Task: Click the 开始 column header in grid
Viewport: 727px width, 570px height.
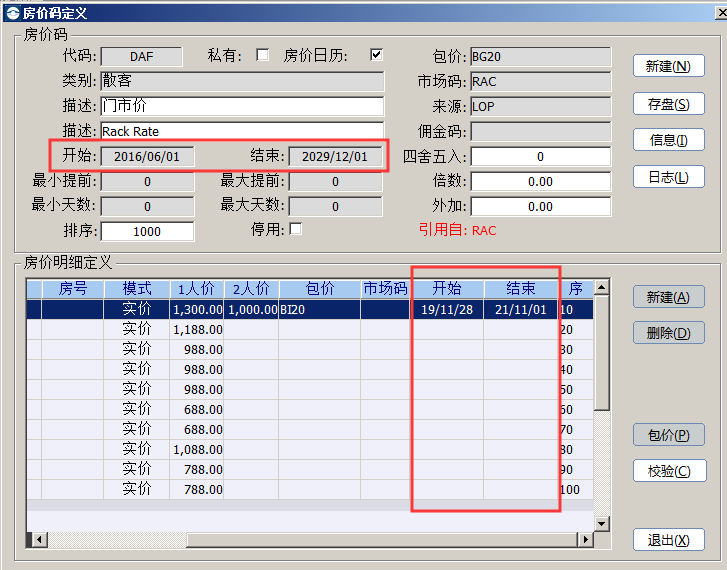Action: coord(447,288)
